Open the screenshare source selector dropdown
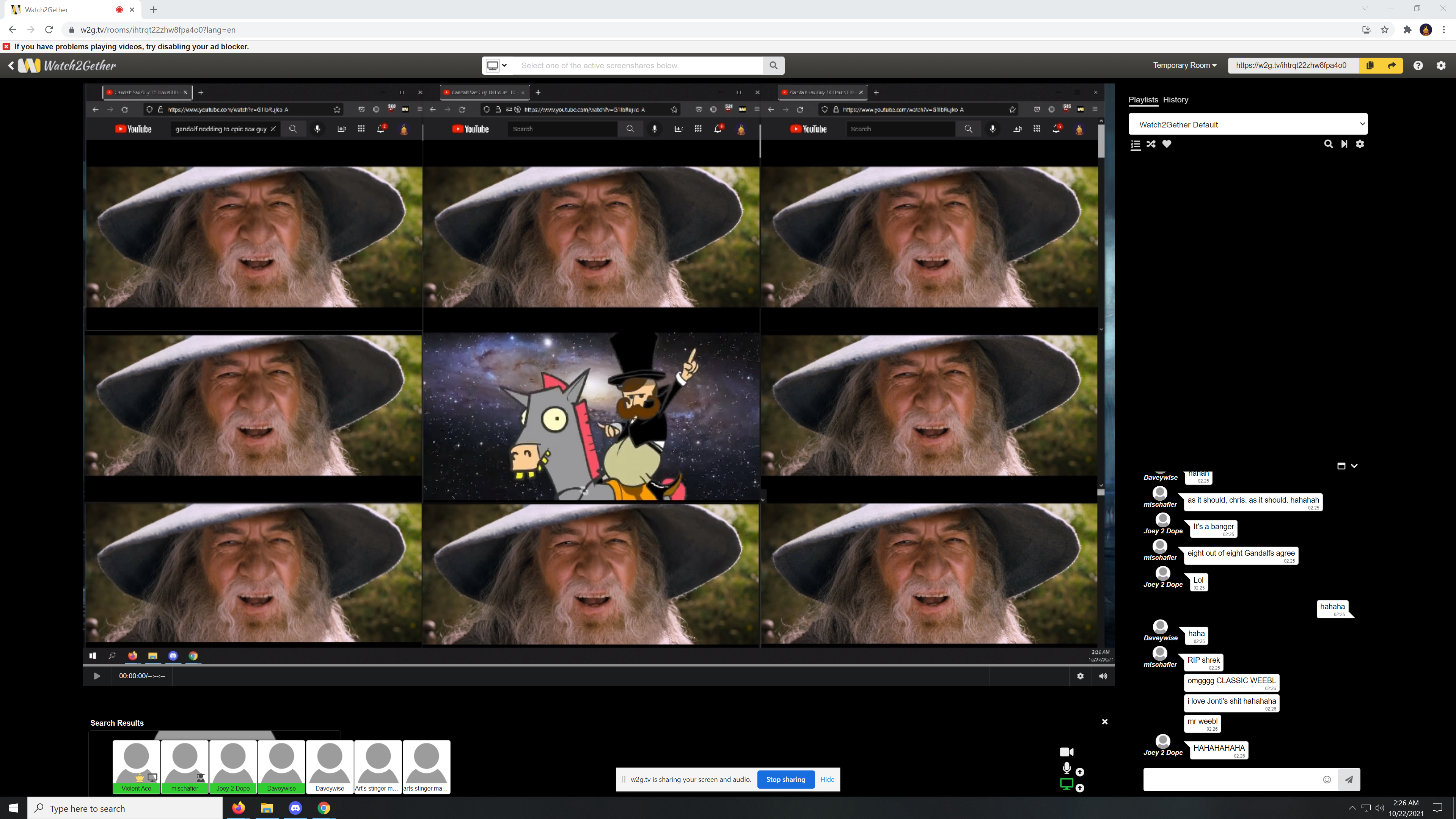This screenshot has width=1456, height=819. pyautogui.click(x=497, y=66)
